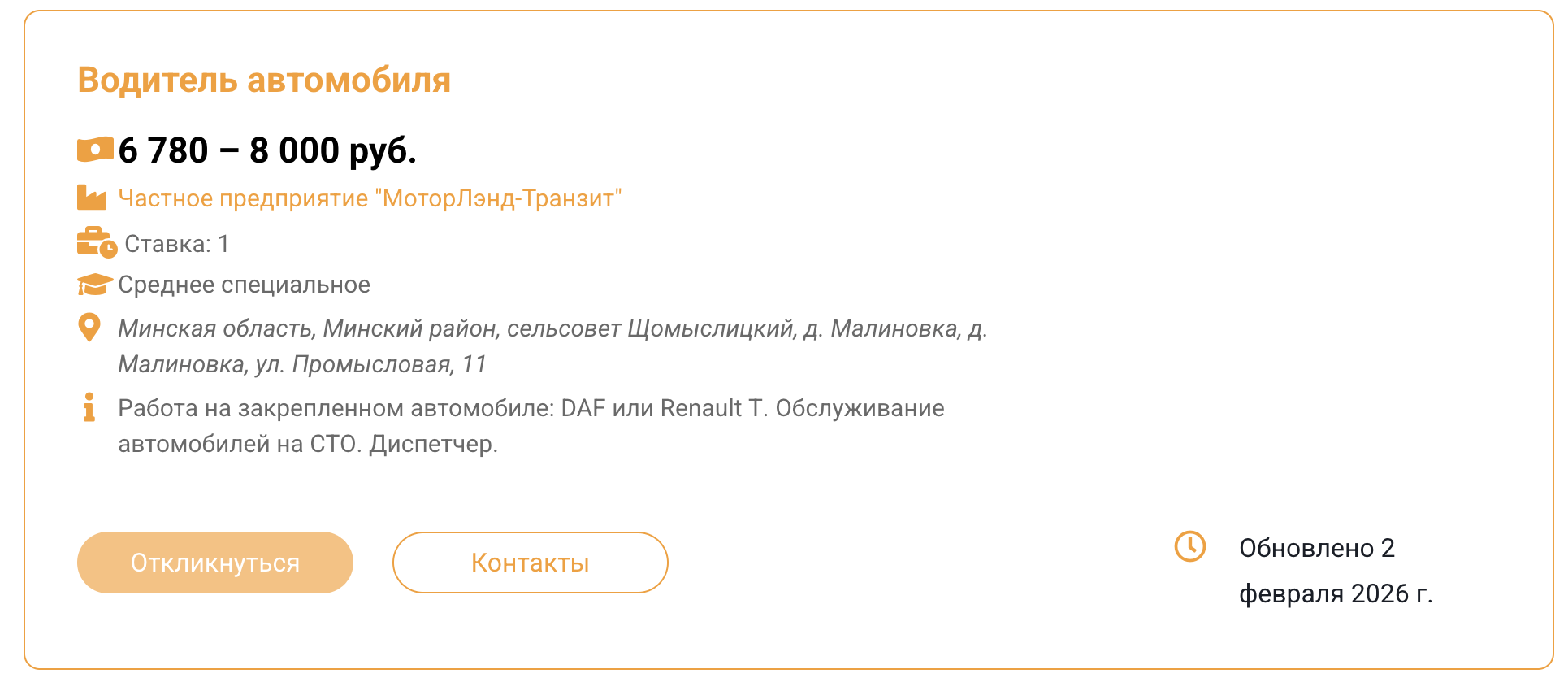This screenshot has width=1568, height=678.
Task: Open the 'Контакты' button
Action: [530, 563]
